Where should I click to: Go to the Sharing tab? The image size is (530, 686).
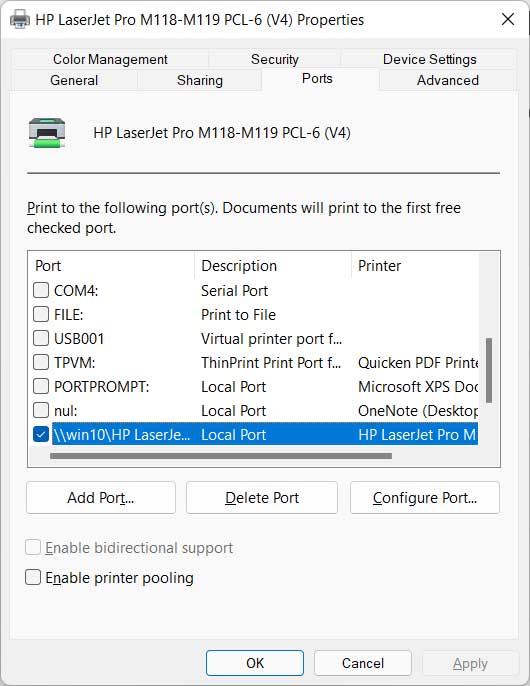coord(200,80)
